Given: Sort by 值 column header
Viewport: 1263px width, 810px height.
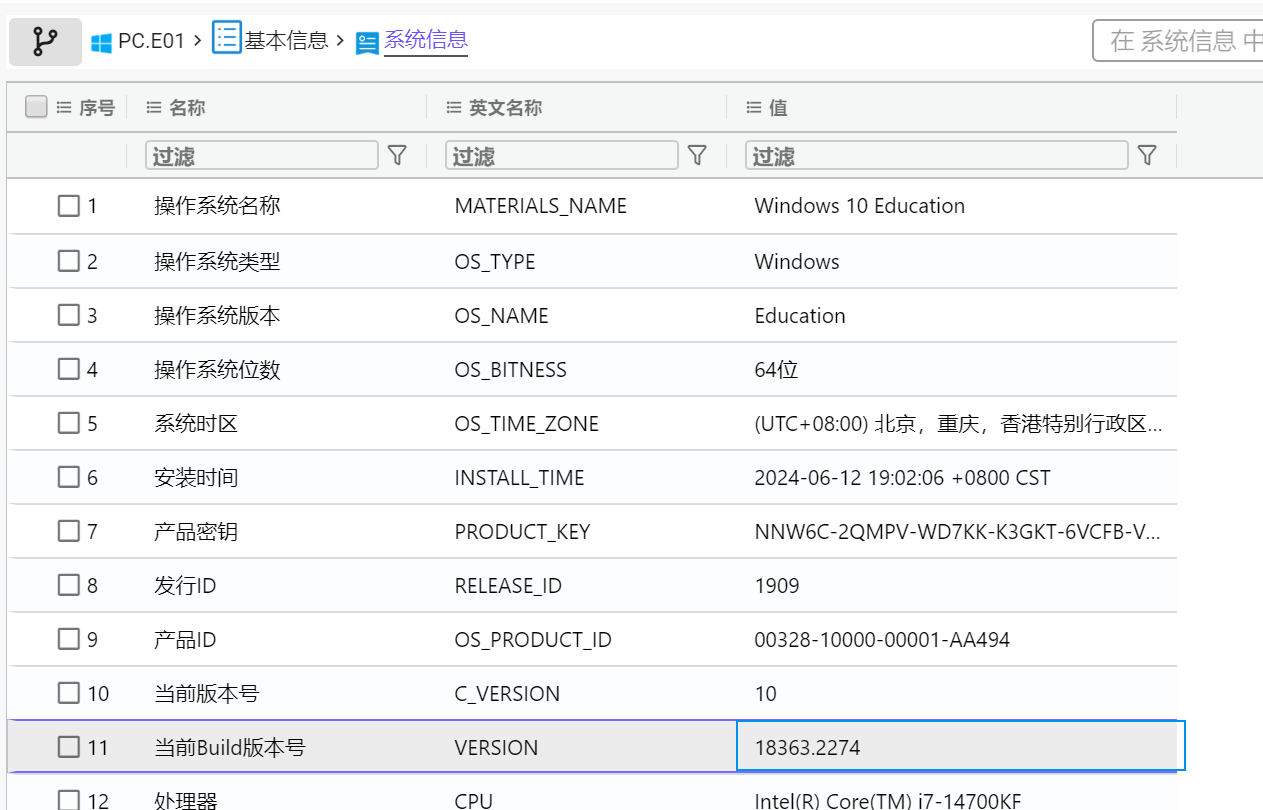Looking at the screenshot, I should click(x=778, y=108).
